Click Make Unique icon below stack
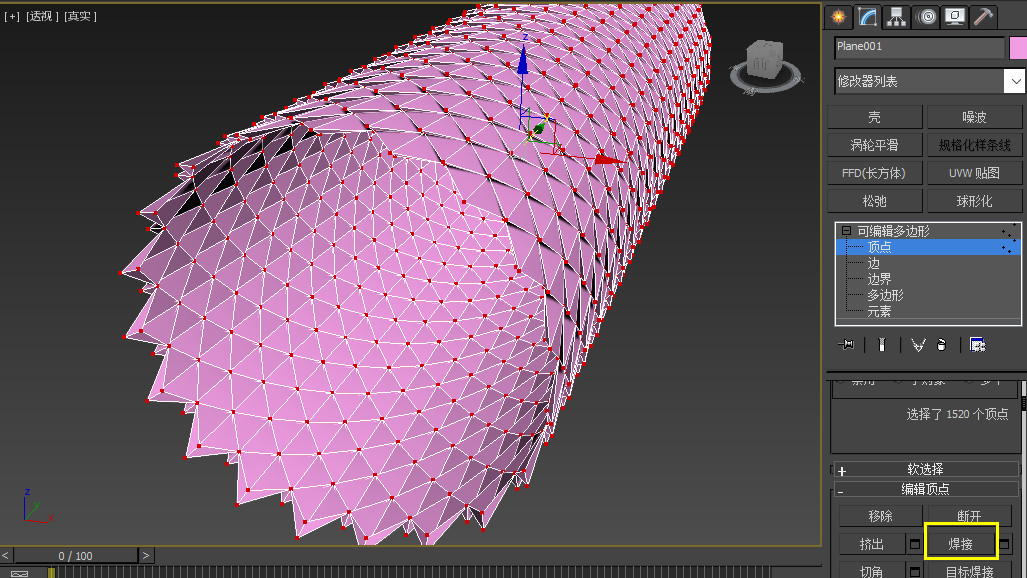 [918, 345]
